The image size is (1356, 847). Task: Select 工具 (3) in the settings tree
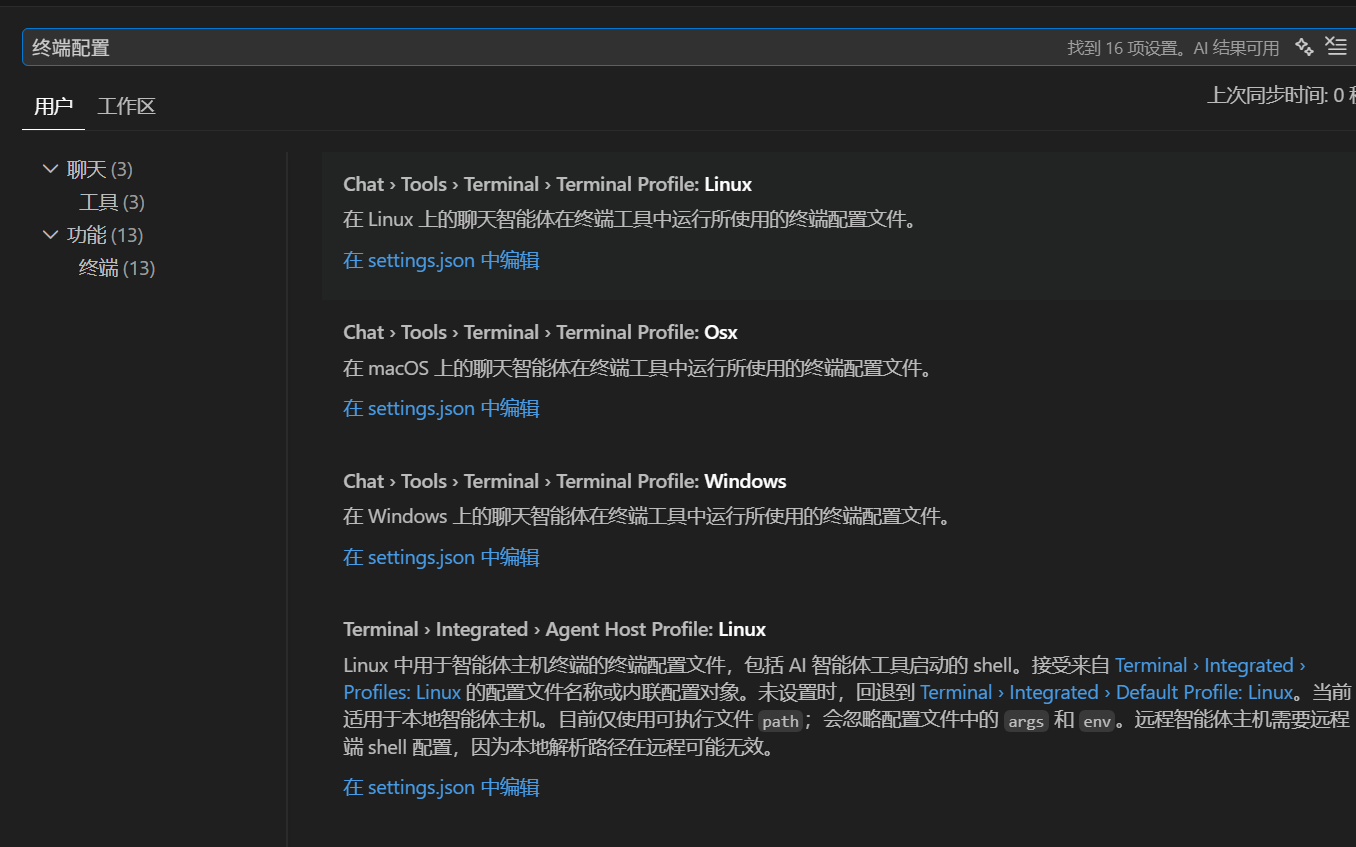click(x=112, y=202)
